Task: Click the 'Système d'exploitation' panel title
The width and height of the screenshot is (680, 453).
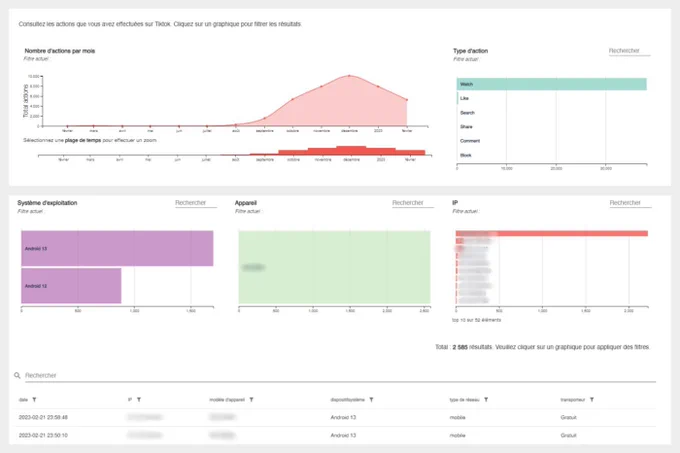Action: 47,203
